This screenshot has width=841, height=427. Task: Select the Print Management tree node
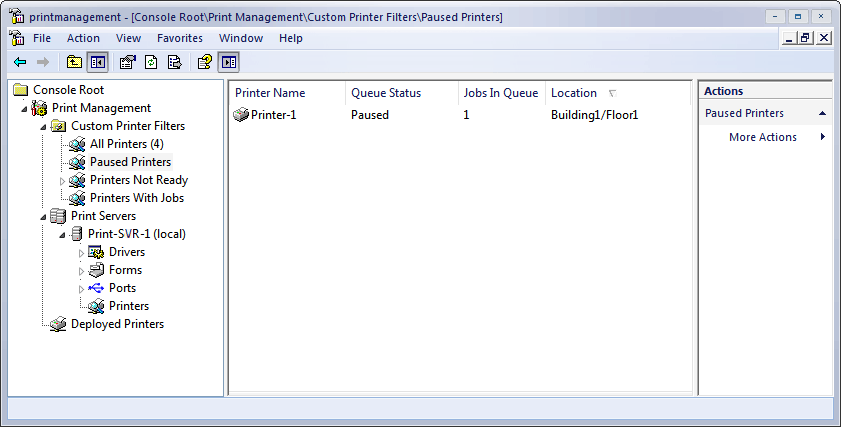pos(101,108)
